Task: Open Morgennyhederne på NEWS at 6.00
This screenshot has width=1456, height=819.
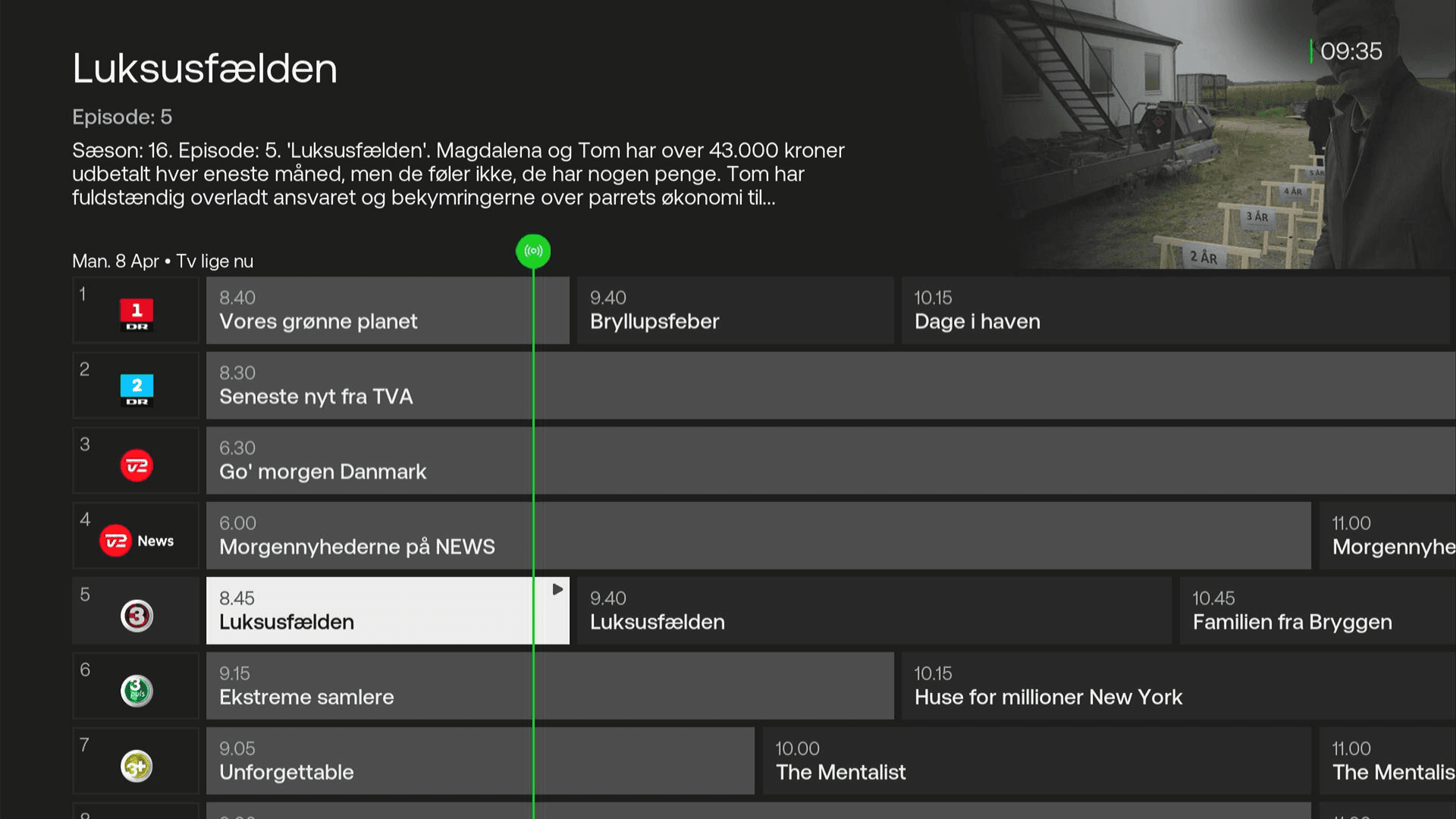Action: (x=758, y=535)
